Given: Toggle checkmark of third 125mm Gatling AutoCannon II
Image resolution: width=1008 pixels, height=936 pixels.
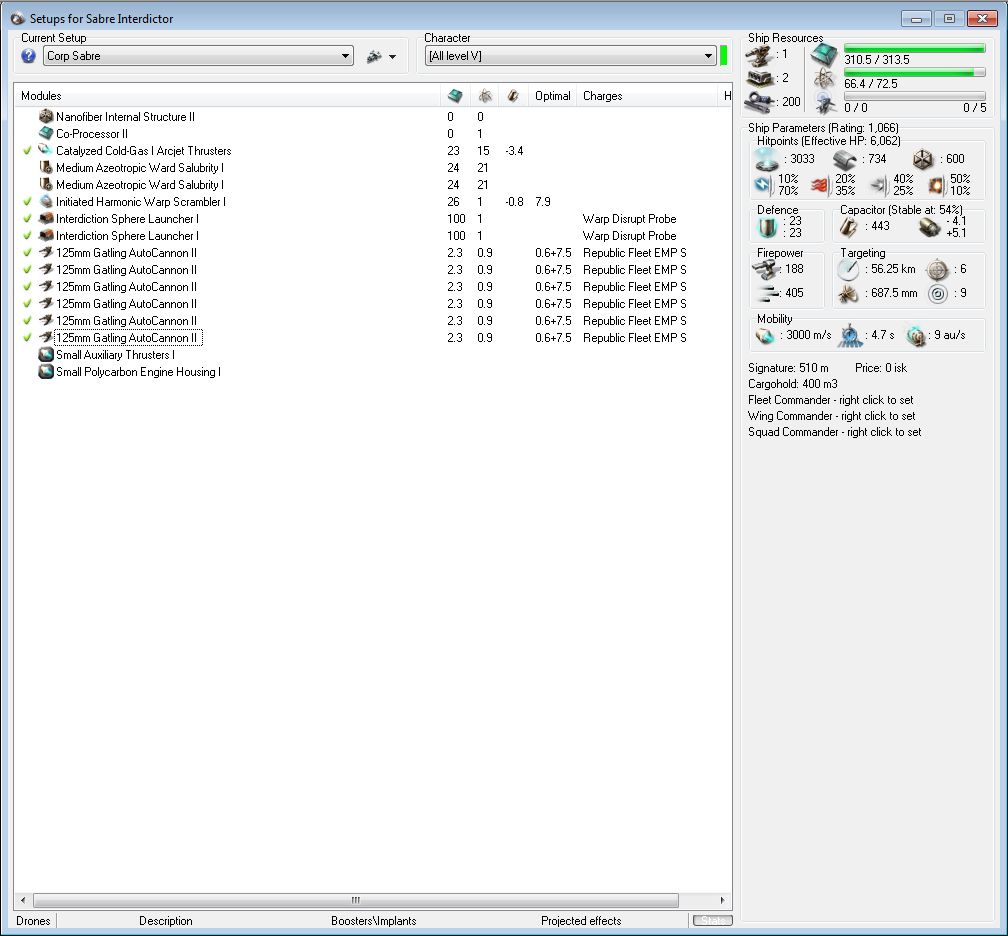Looking at the screenshot, I should pos(27,287).
